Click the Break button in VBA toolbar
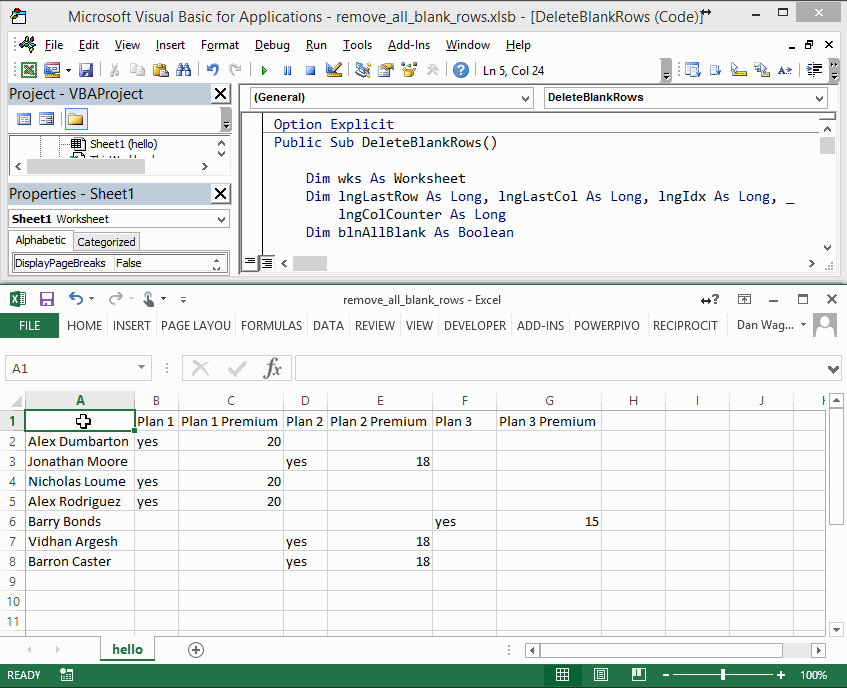847x688 pixels. coord(288,69)
